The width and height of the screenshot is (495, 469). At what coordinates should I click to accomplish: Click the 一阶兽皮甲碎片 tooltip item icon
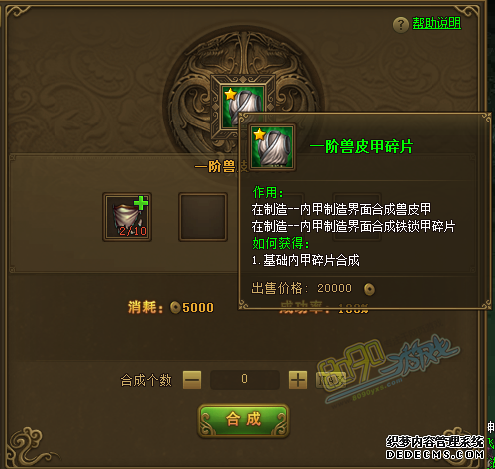coord(272,147)
